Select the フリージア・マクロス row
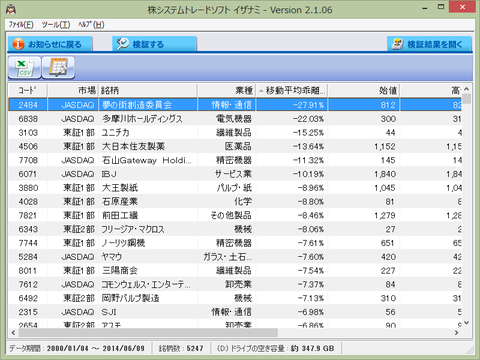Image resolution: width=480 pixels, height=360 pixels. click(x=235, y=229)
